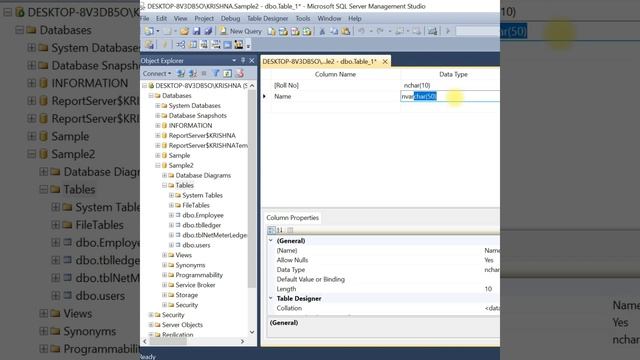Open the Object Explorer window options arrow
The image size is (640, 360).
234,60
